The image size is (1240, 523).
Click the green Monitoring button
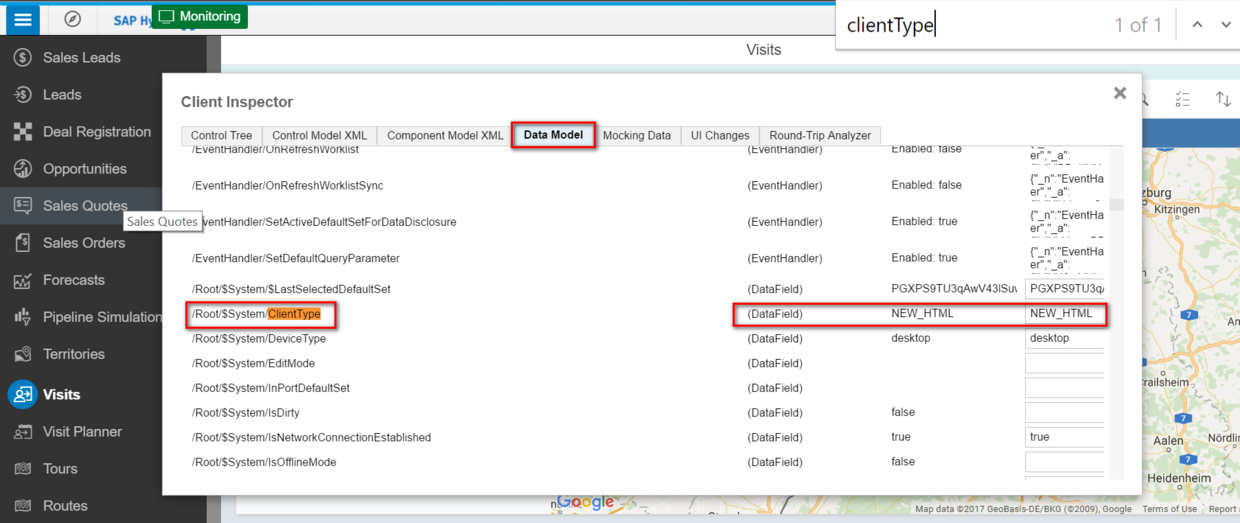click(x=200, y=16)
